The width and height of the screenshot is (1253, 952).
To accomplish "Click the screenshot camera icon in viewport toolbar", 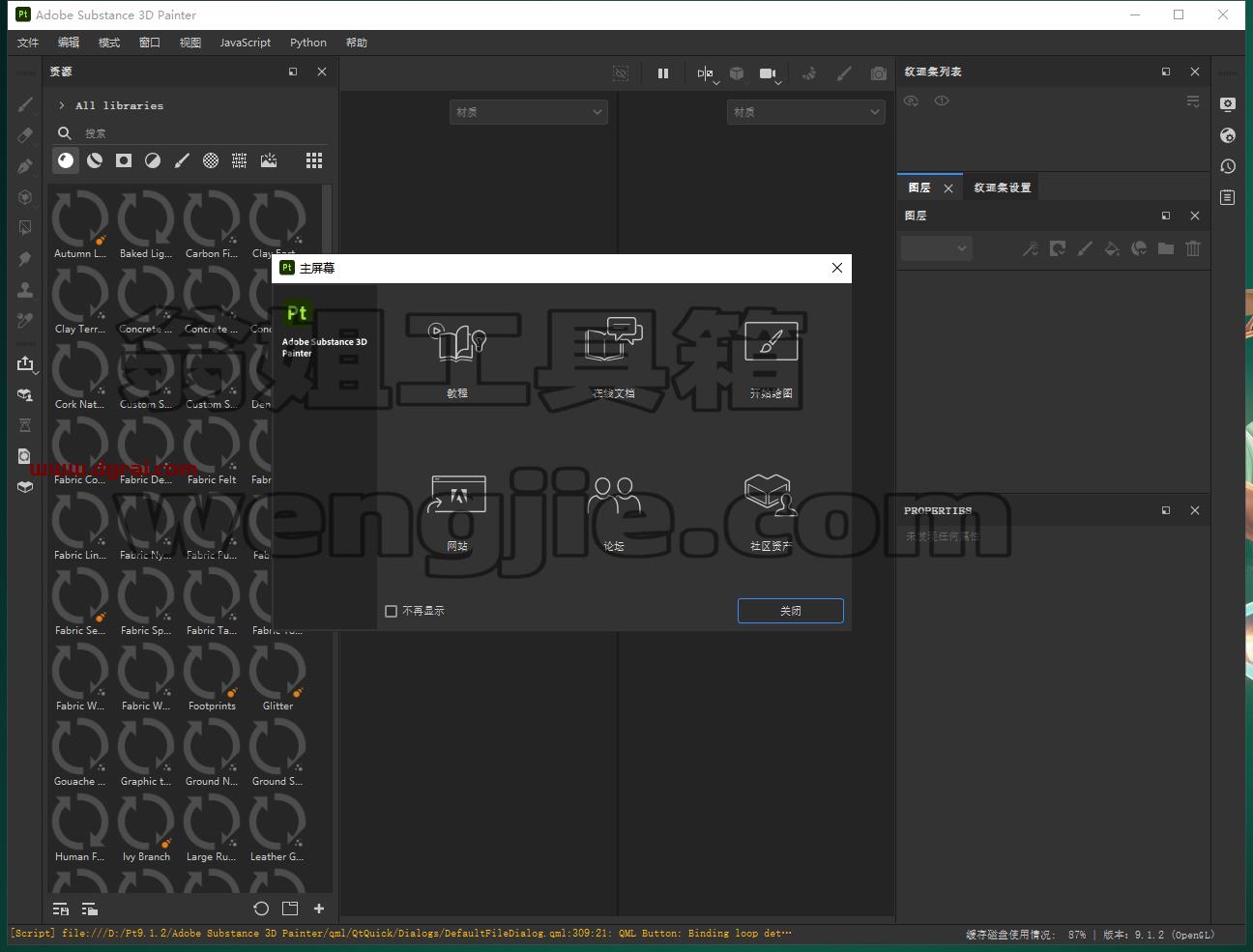I will [x=879, y=73].
